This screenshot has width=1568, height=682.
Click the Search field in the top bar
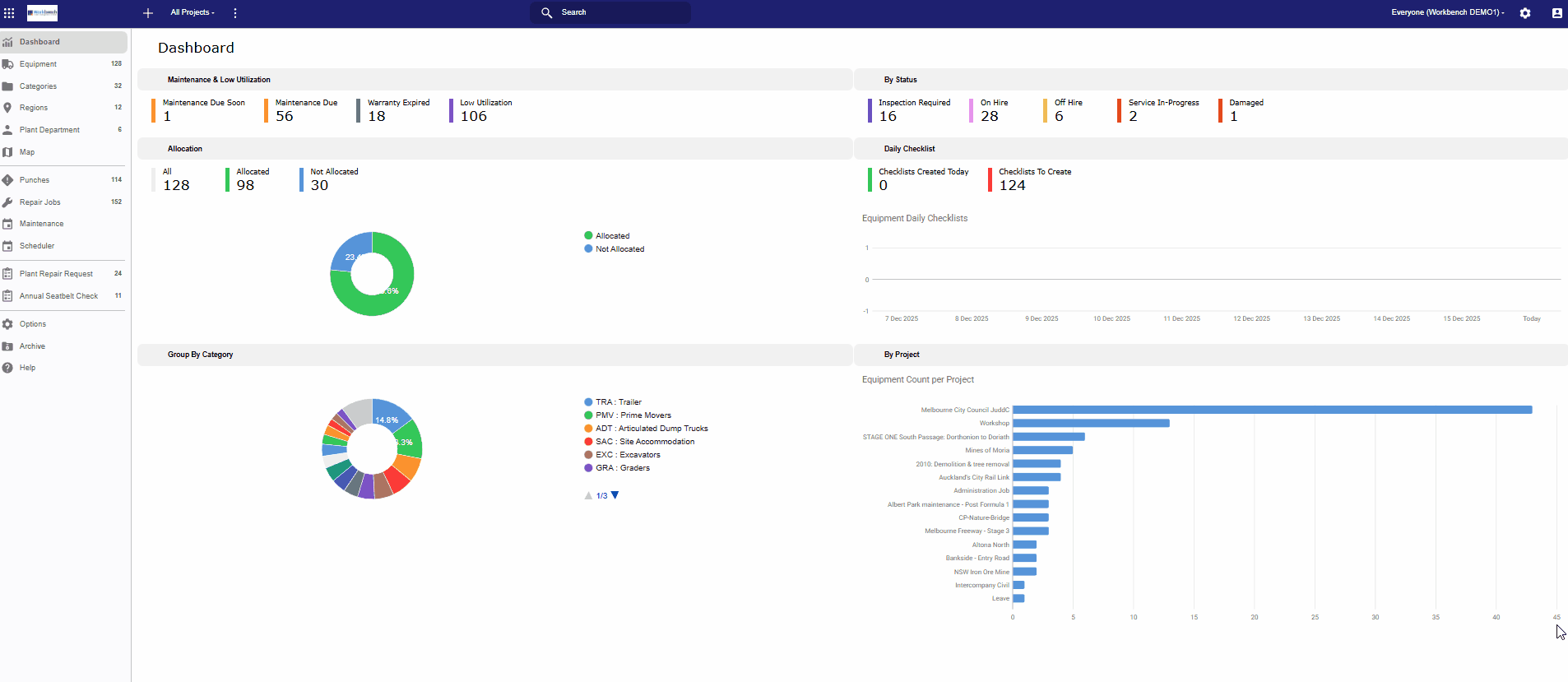coord(610,13)
